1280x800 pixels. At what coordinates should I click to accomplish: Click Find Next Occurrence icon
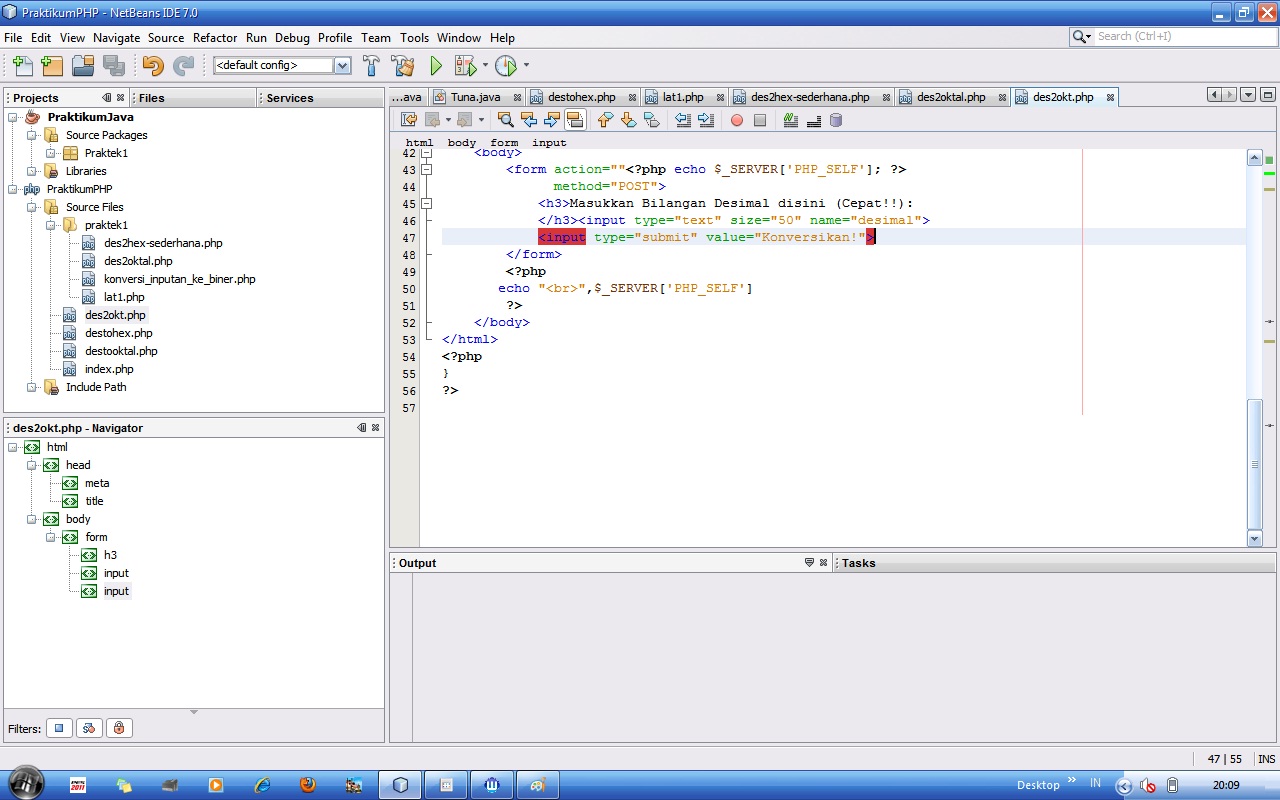[551, 120]
